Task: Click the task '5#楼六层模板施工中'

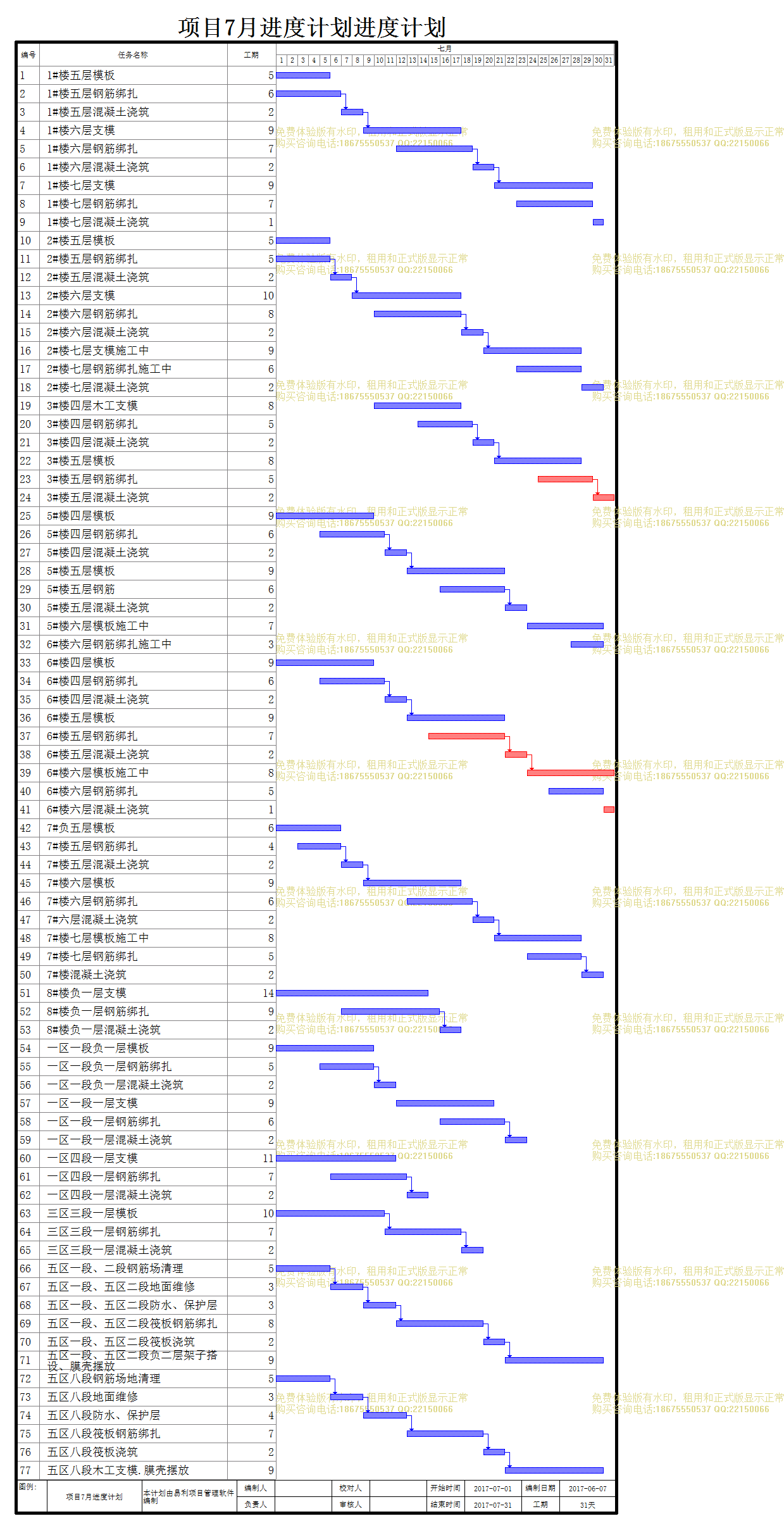Action: pos(98,626)
